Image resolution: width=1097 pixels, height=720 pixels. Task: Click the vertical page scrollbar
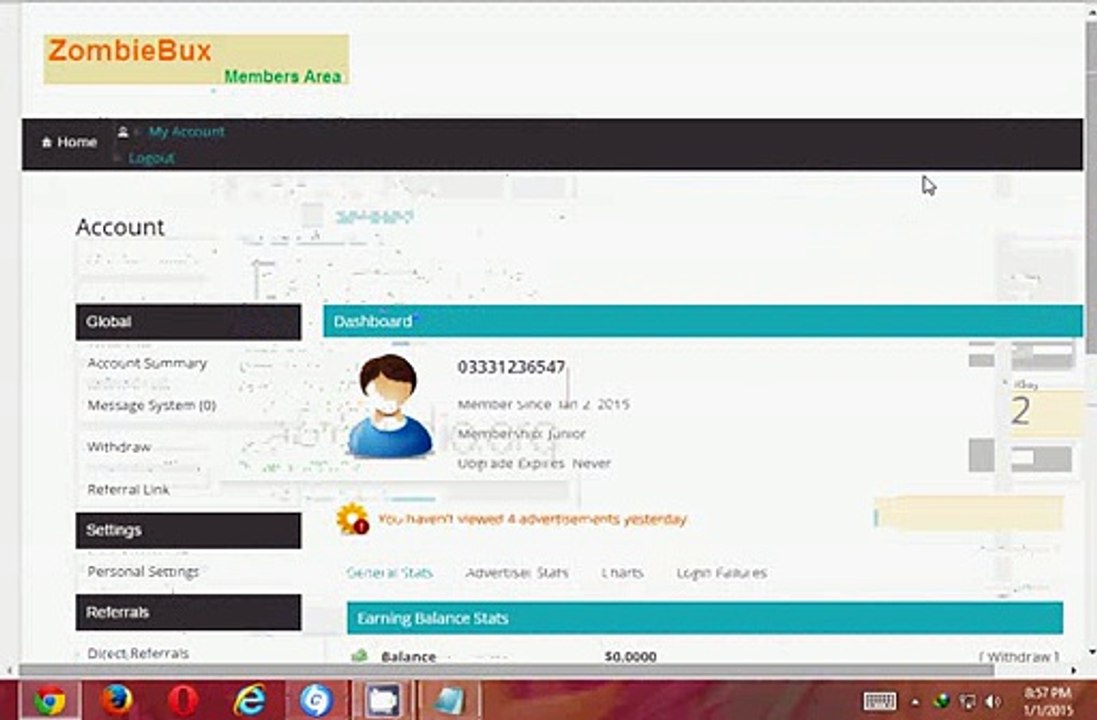(1090, 189)
